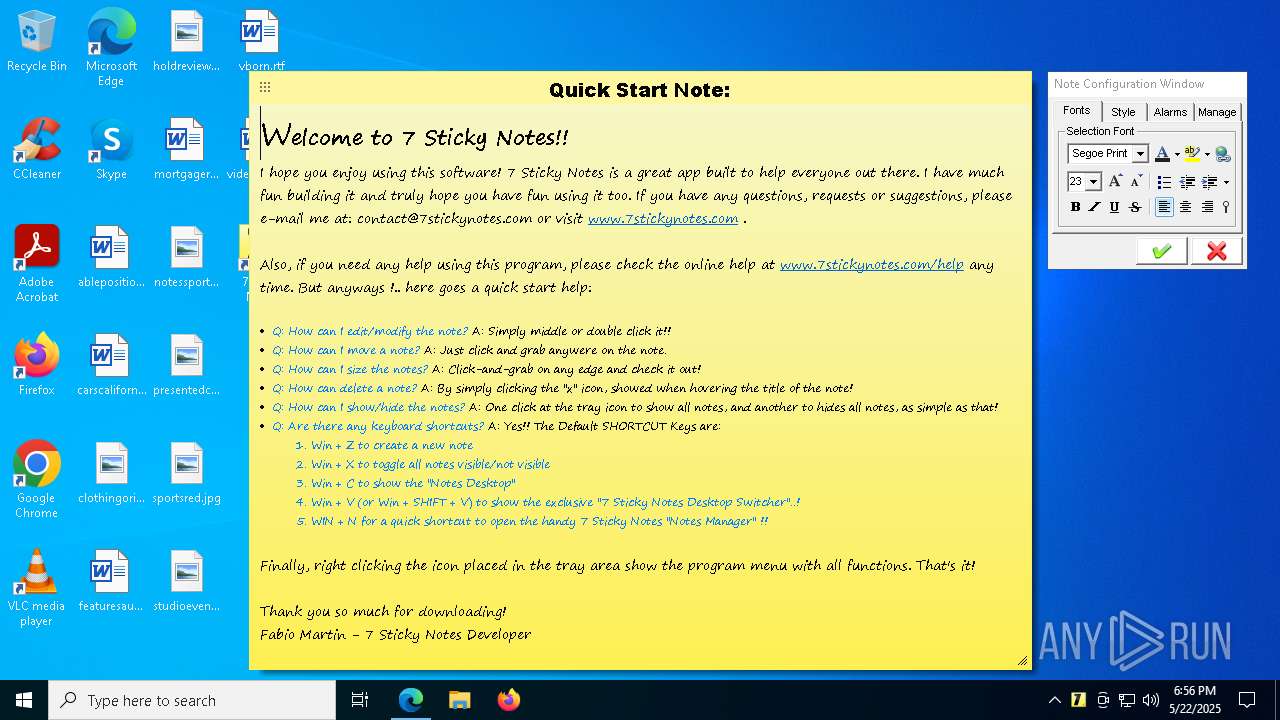1280x720 pixels.
Task: Select the clothingori image file
Action: click(x=111, y=472)
